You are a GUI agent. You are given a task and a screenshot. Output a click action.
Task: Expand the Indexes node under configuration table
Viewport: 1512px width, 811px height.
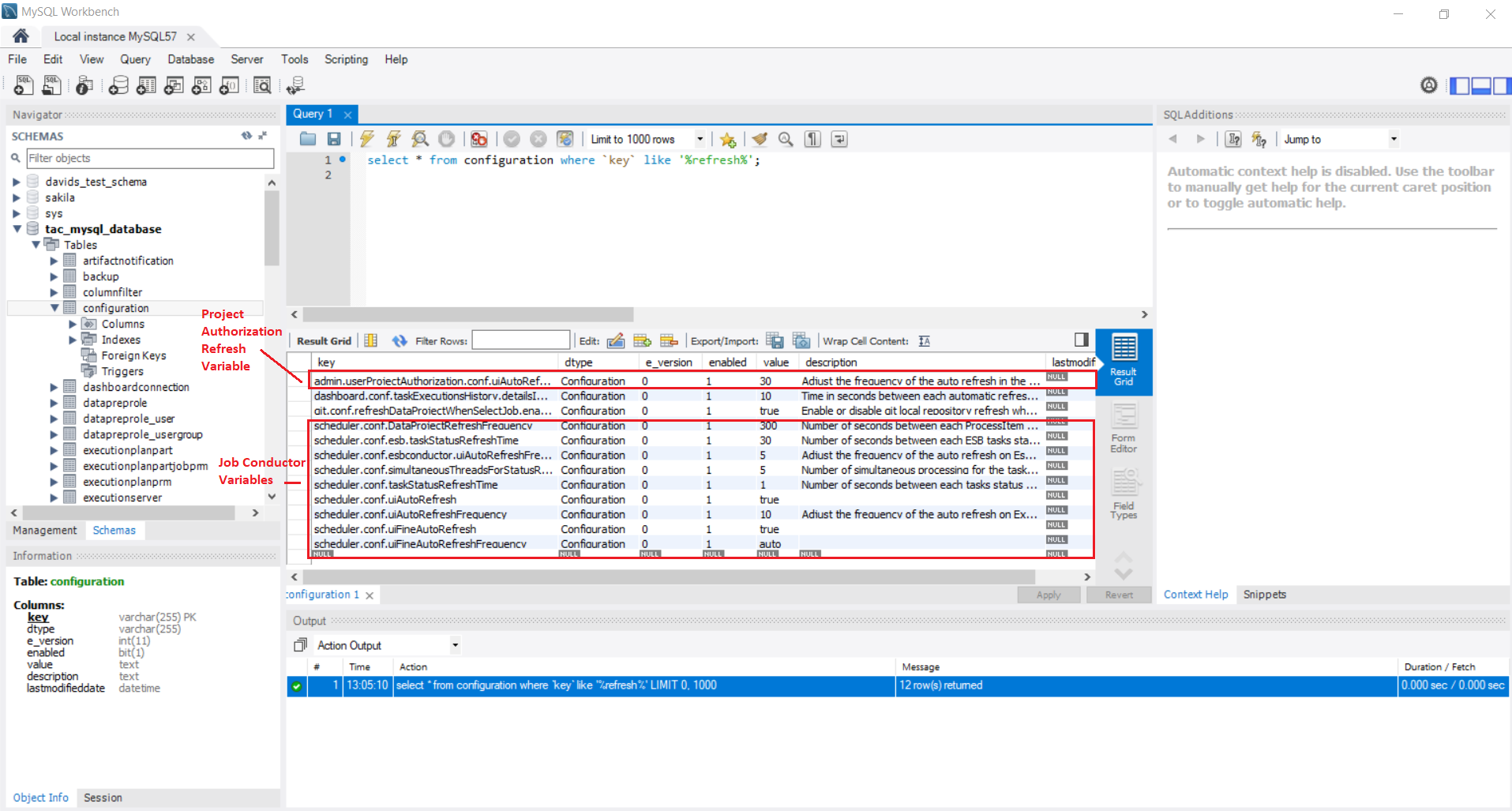tap(73, 340)
